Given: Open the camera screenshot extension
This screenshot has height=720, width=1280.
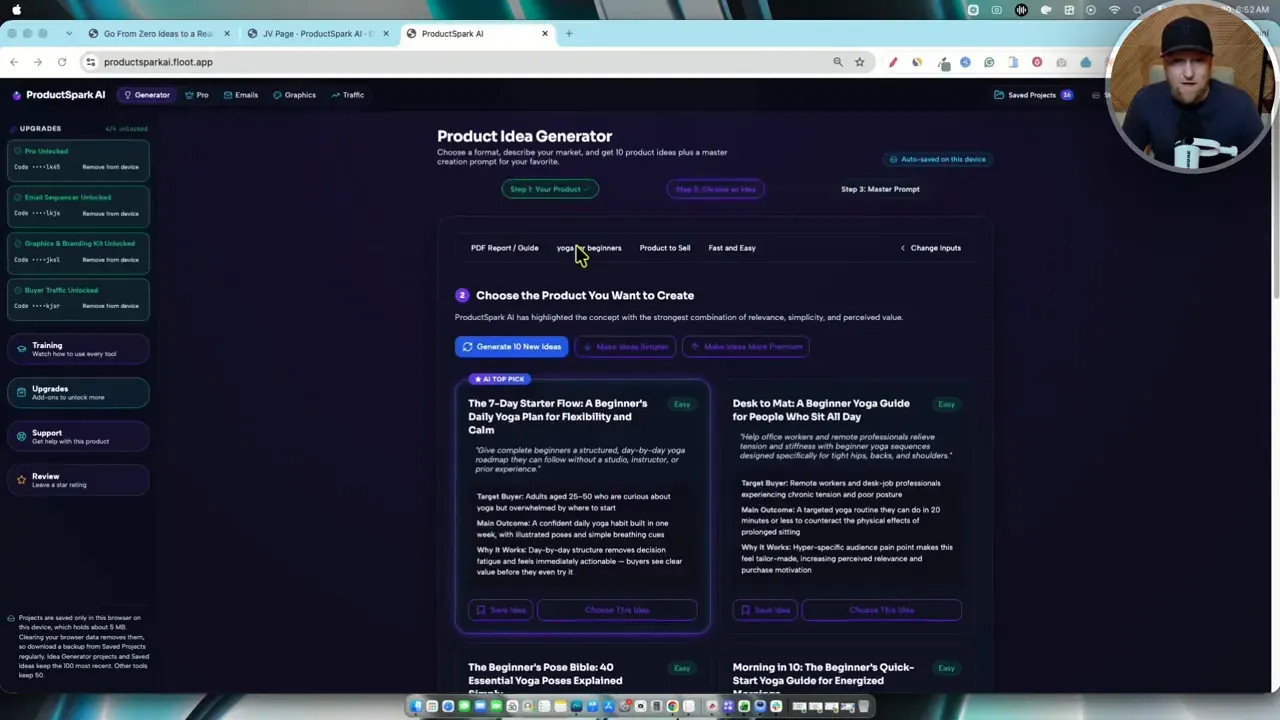Looking at the screenshot, I should tap(1061, 62).
